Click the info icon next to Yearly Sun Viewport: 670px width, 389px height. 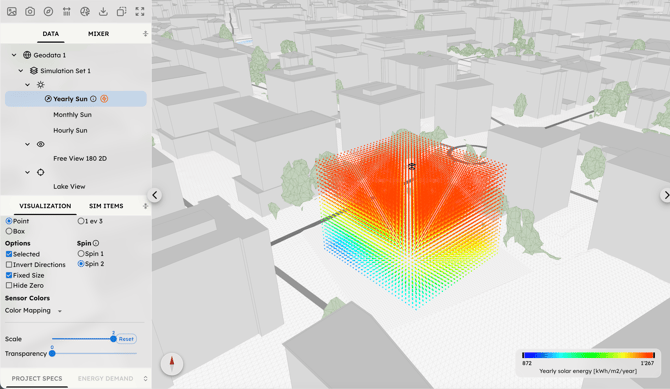coord(93,99)
